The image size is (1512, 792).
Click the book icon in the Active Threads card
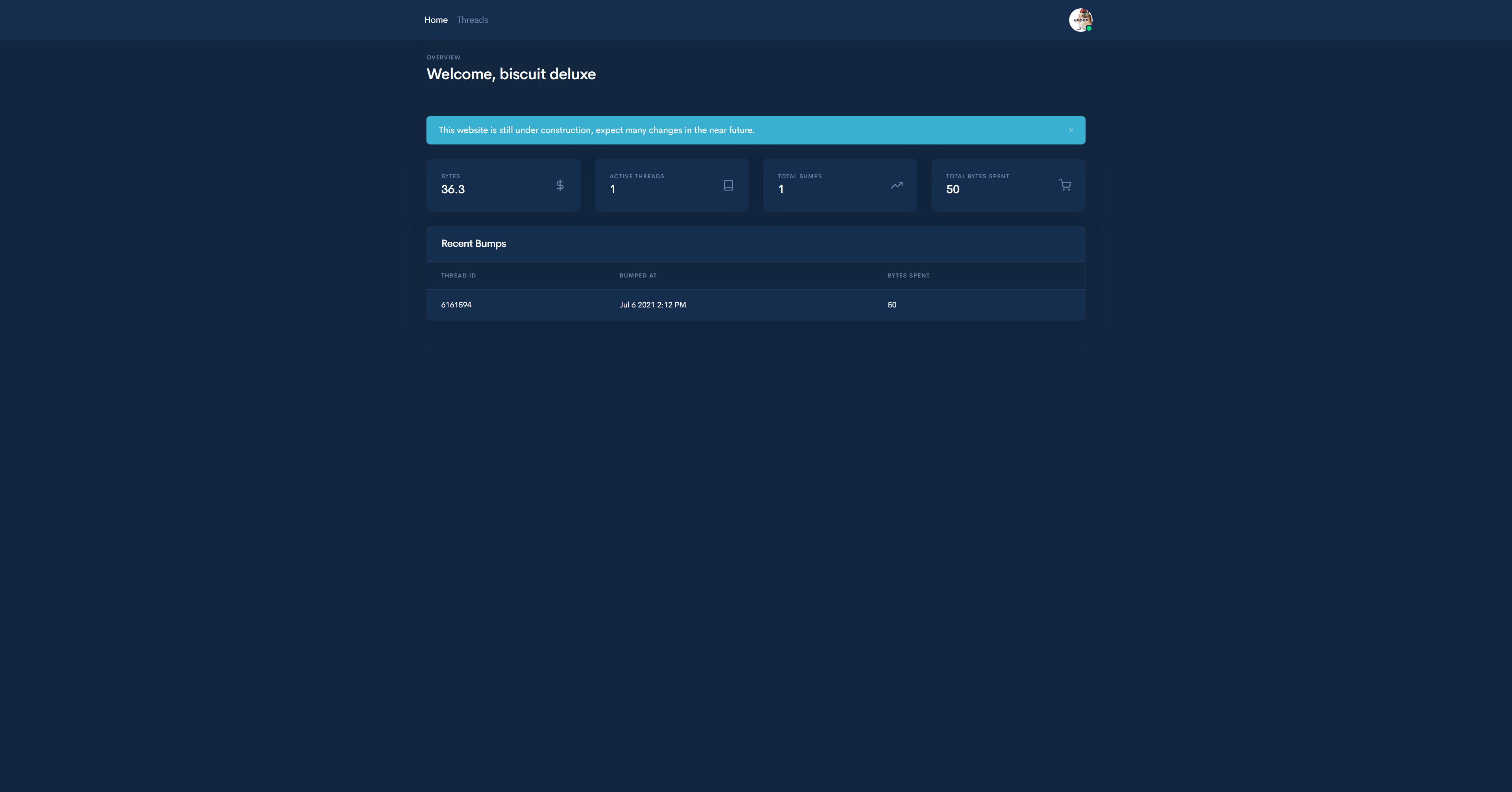point(728,185)
